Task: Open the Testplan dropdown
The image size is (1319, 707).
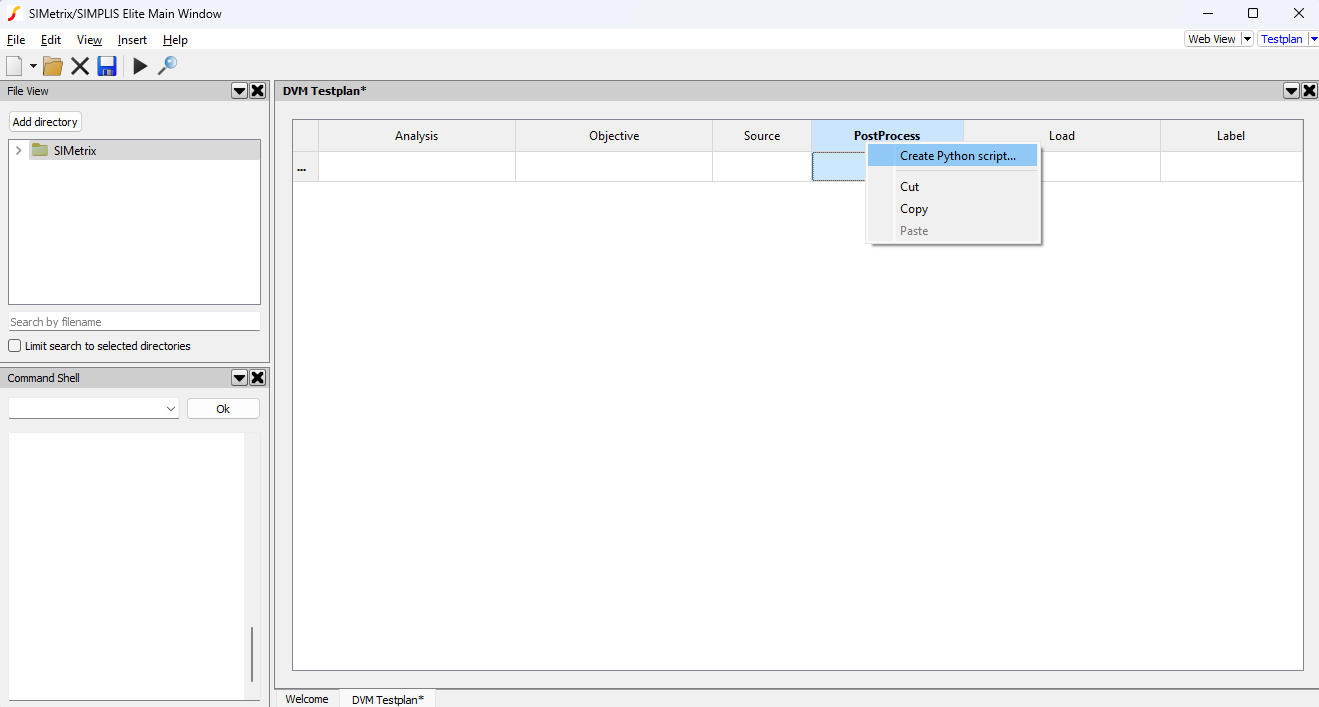Action: point(1313,38)
